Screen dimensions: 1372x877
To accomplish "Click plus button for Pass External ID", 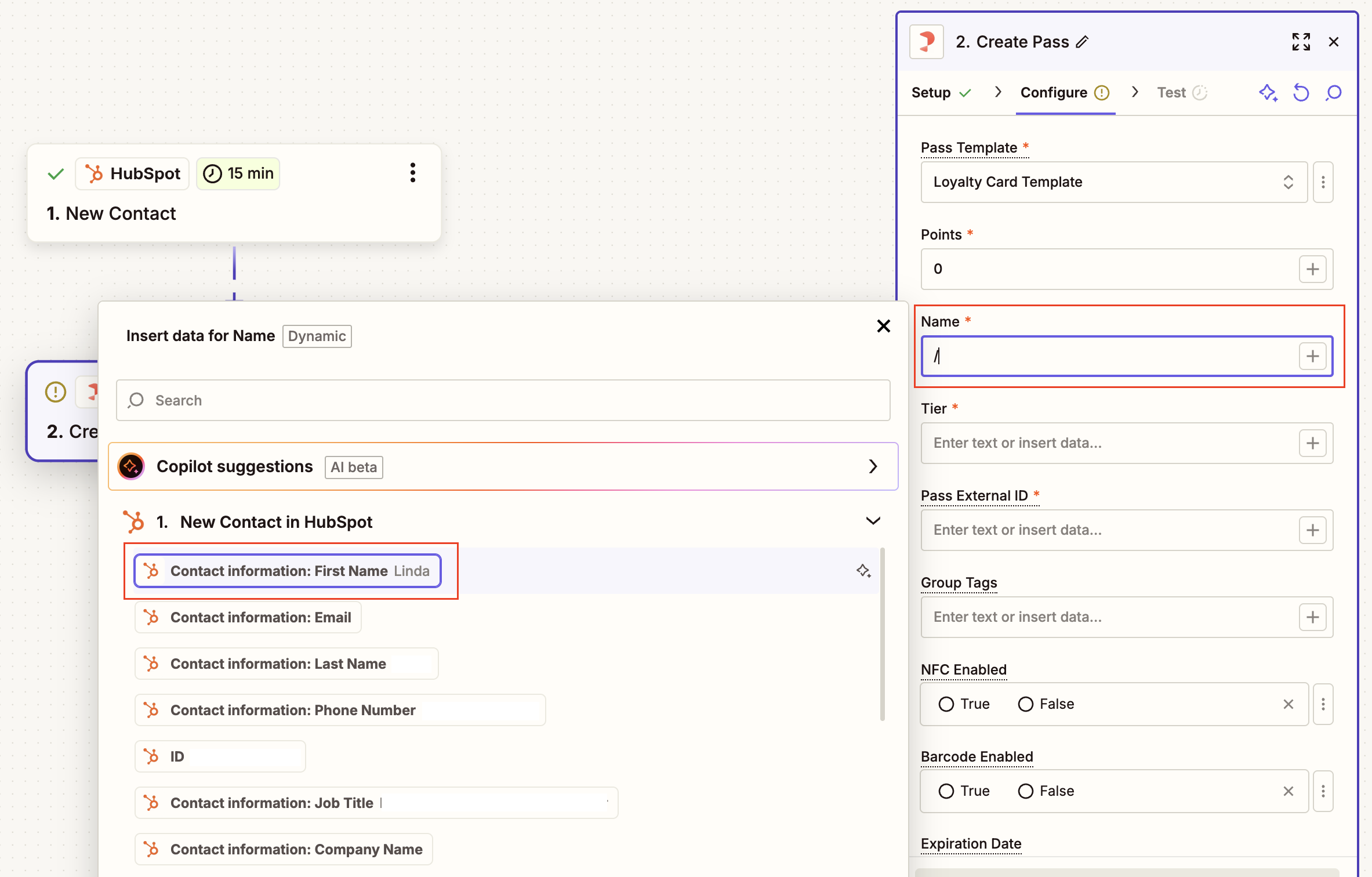I will point(1313,530).
